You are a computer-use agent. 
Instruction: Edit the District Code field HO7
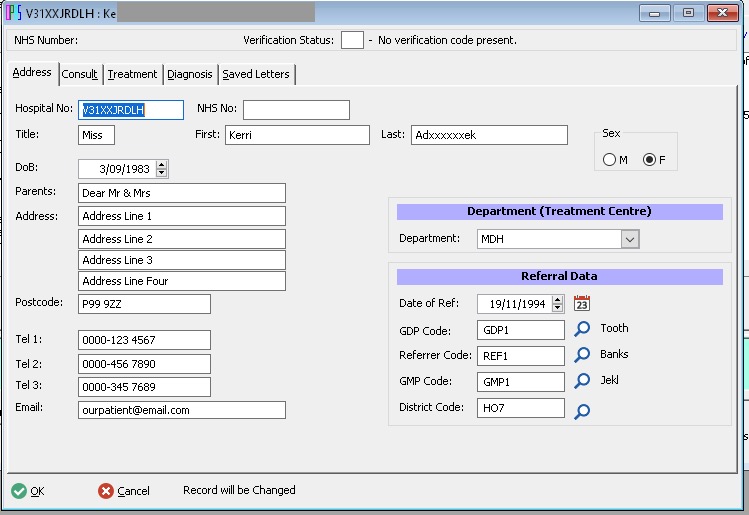click(521, 408)
